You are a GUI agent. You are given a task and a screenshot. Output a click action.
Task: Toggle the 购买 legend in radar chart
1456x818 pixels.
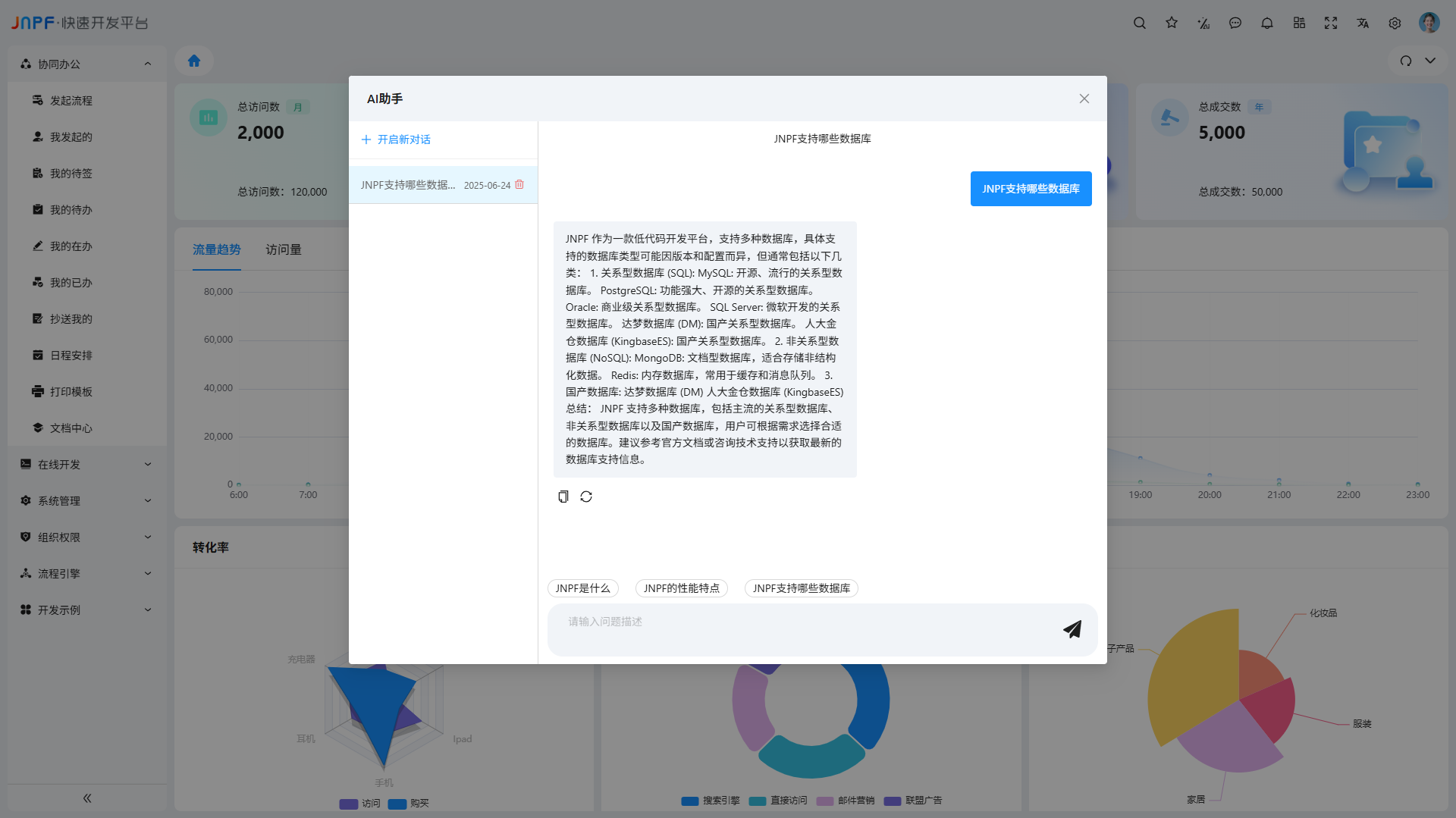pos(408,804)
